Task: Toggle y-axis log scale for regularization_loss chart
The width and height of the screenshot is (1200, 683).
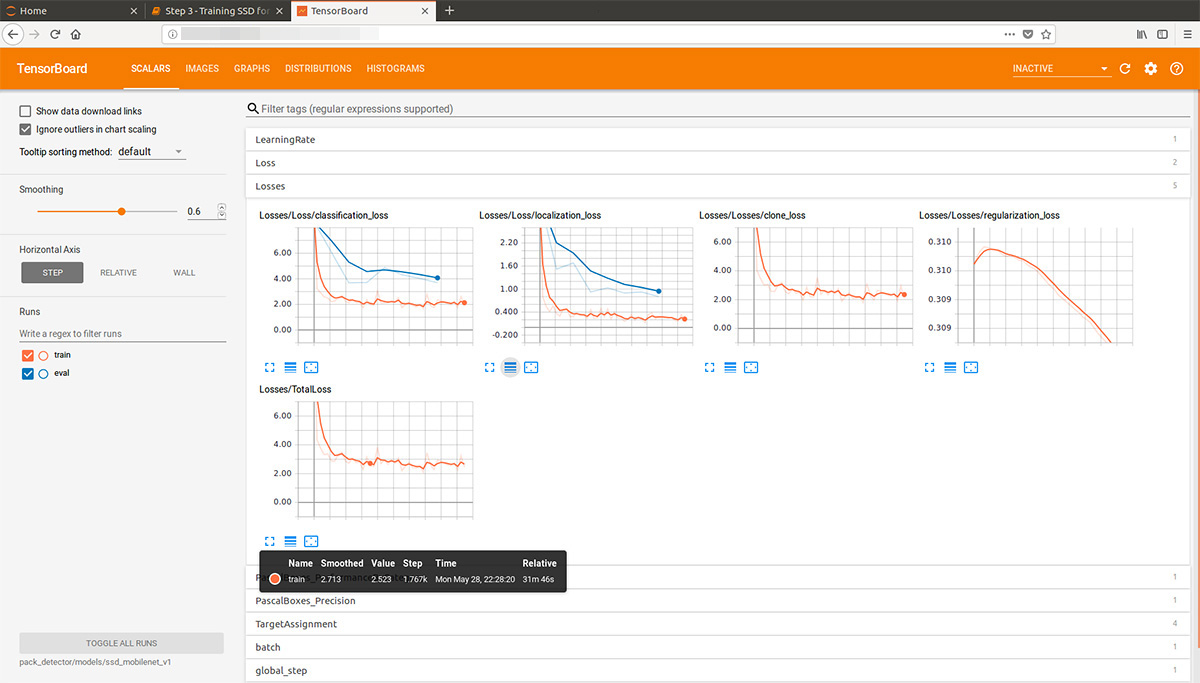Action: [950, 368]
